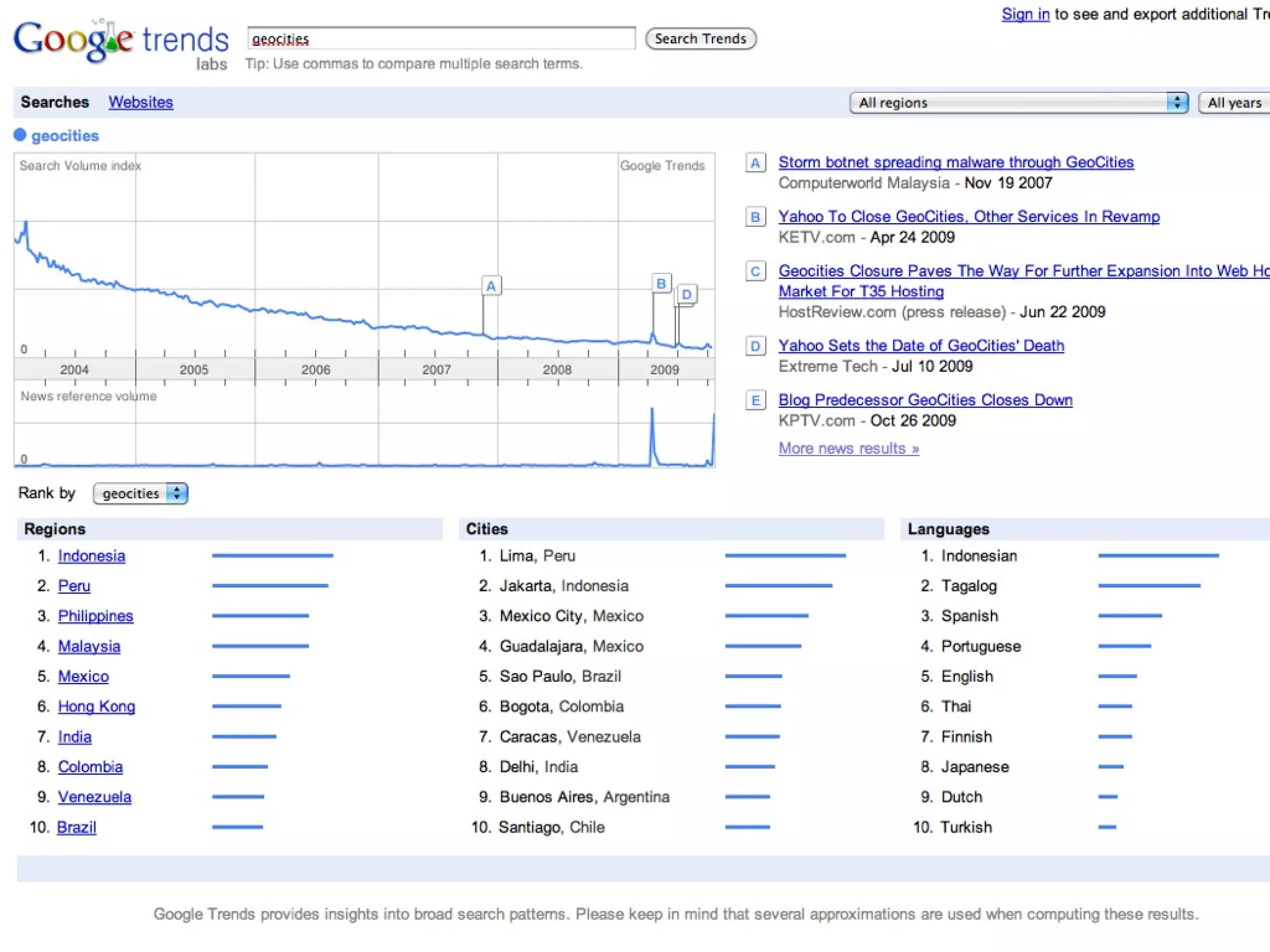Image resolution: width=1270 pixels, height=952 pixels.
Task: Open the All years dropdown
Action: point(1234,103)
